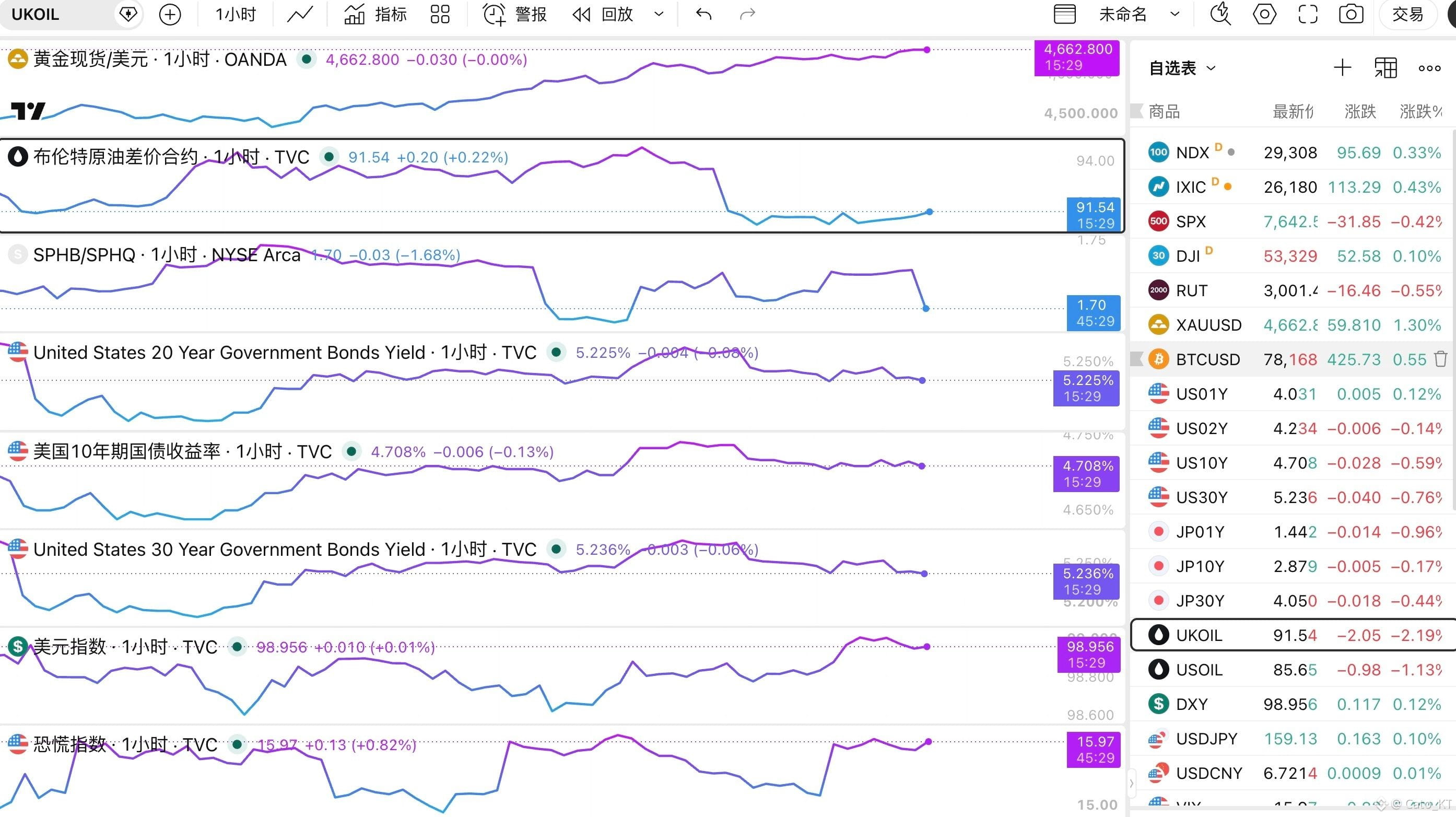The image size is (1456, 817).
Task: Expand the dropdown arrow after 回放
Action: pyautogui.click(x=659, y=15)
